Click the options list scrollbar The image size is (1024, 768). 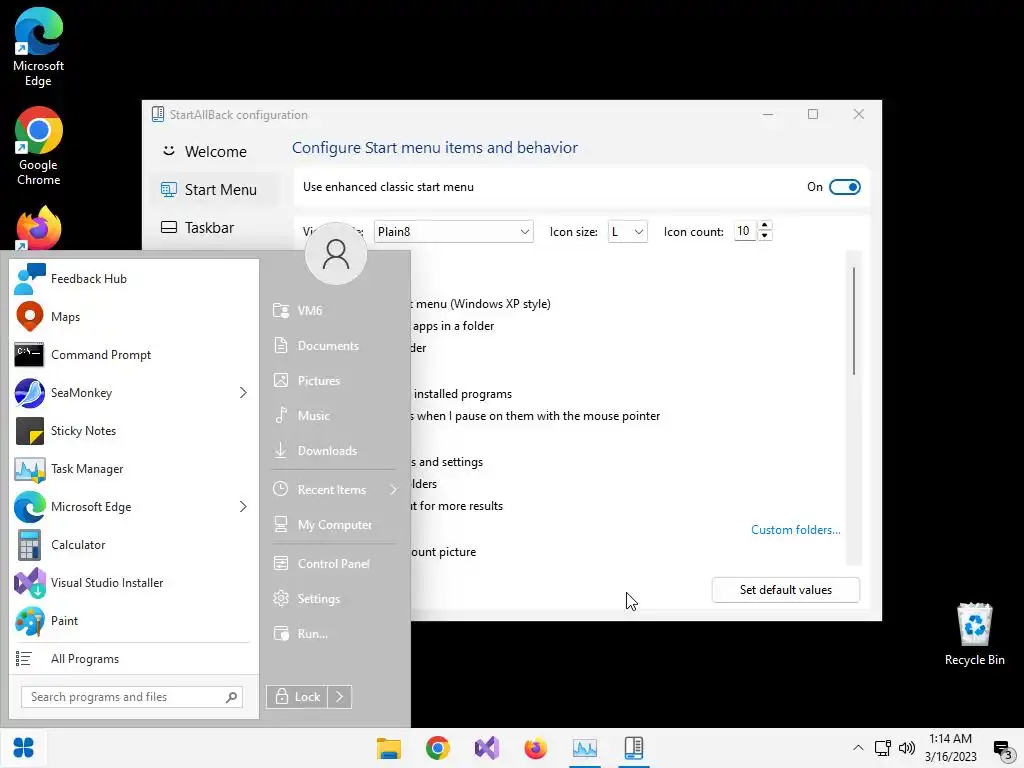tap(854, 321)
